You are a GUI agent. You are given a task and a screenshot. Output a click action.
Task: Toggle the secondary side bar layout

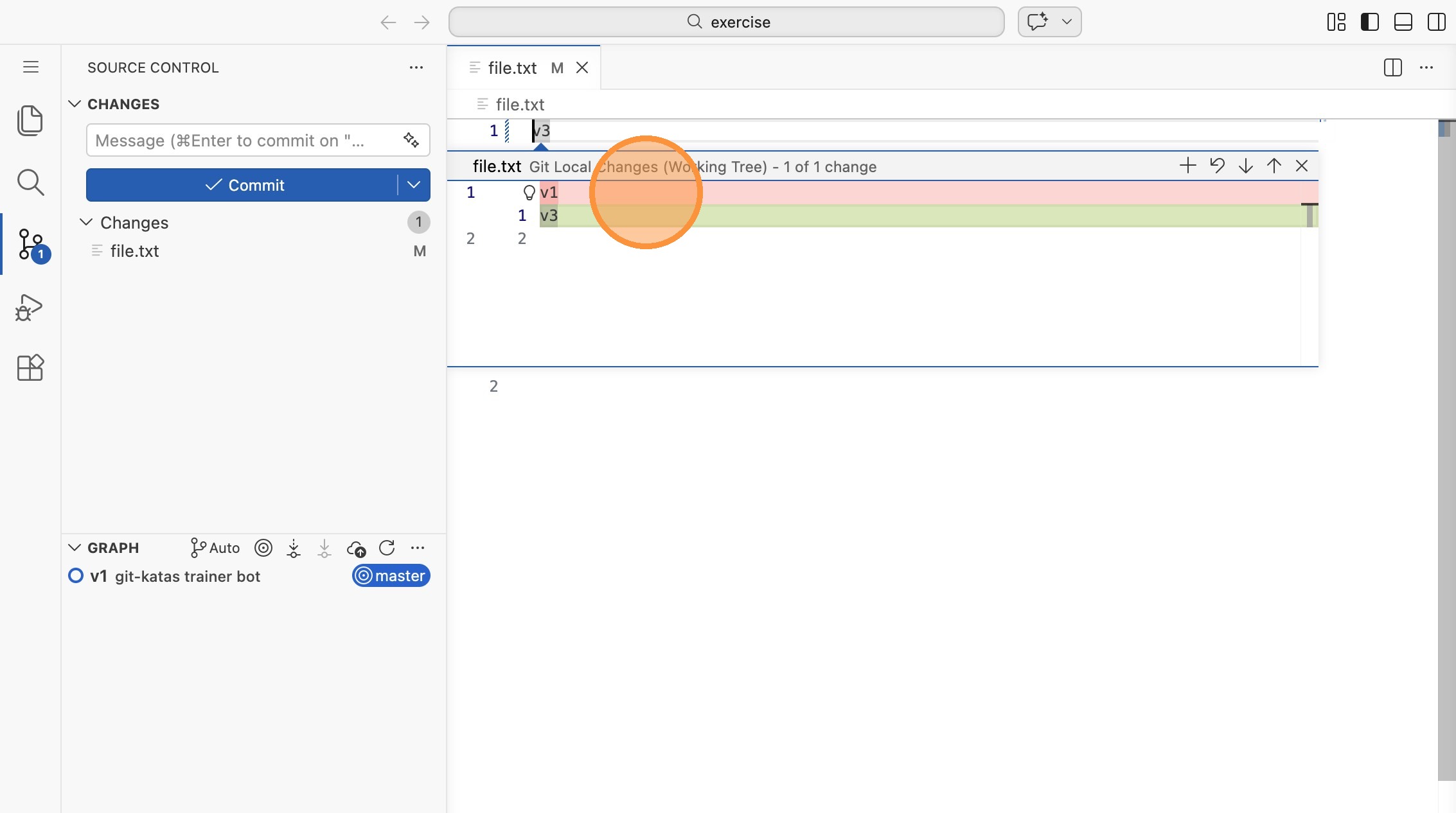(1436, 22)
